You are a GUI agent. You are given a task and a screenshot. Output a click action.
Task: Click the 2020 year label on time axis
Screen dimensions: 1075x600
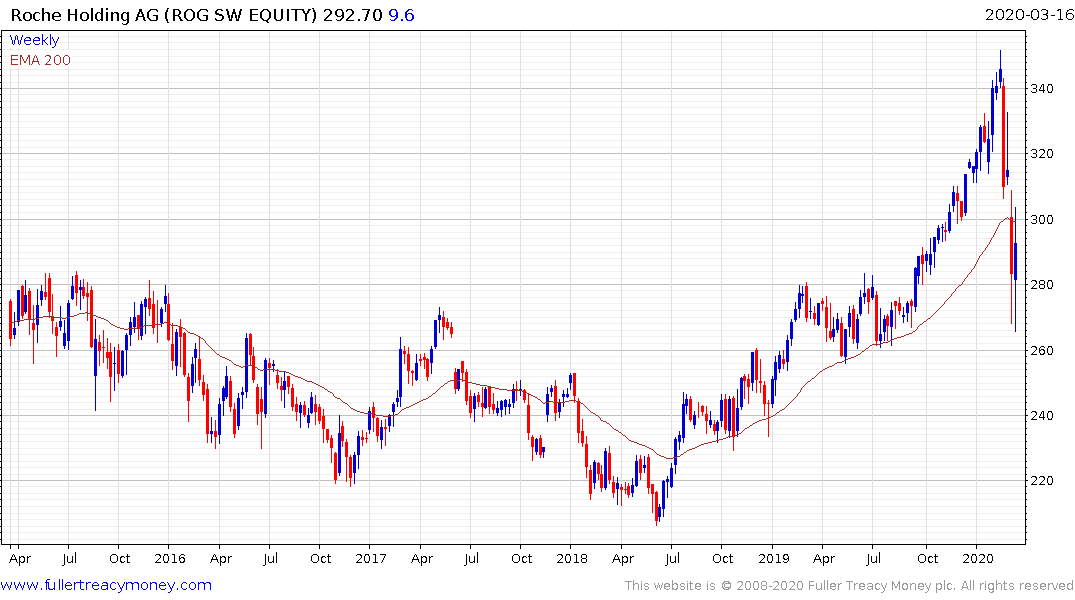(x=978, y=558)
